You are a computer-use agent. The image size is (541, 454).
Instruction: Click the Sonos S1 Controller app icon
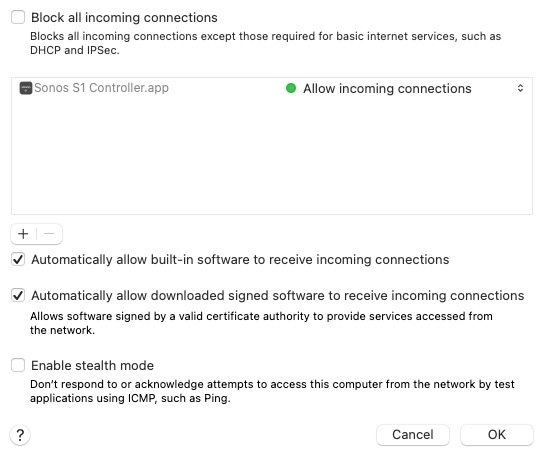pyautogui.click(x=26, y=88)
